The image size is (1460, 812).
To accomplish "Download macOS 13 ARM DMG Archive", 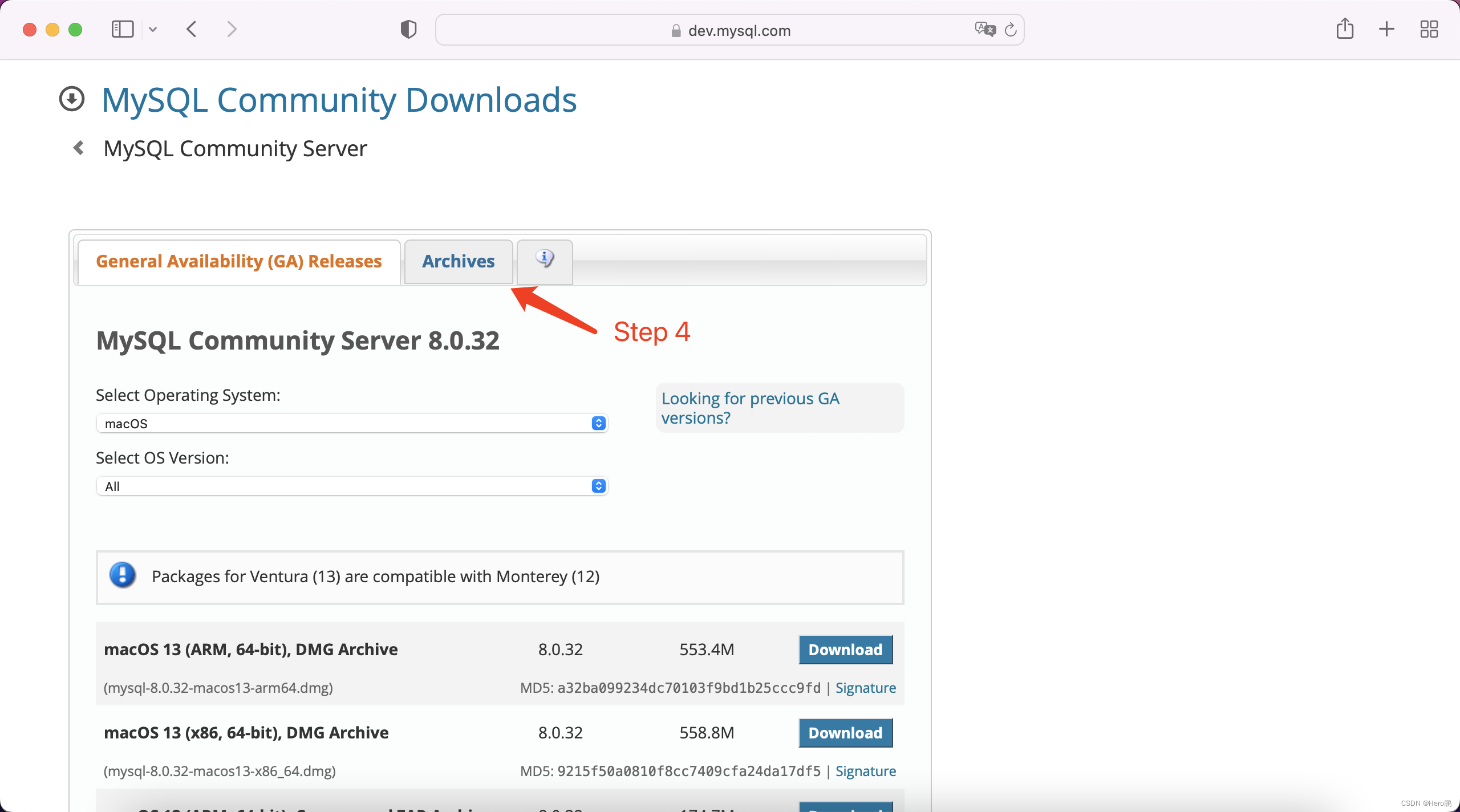I will coord(846,650).
